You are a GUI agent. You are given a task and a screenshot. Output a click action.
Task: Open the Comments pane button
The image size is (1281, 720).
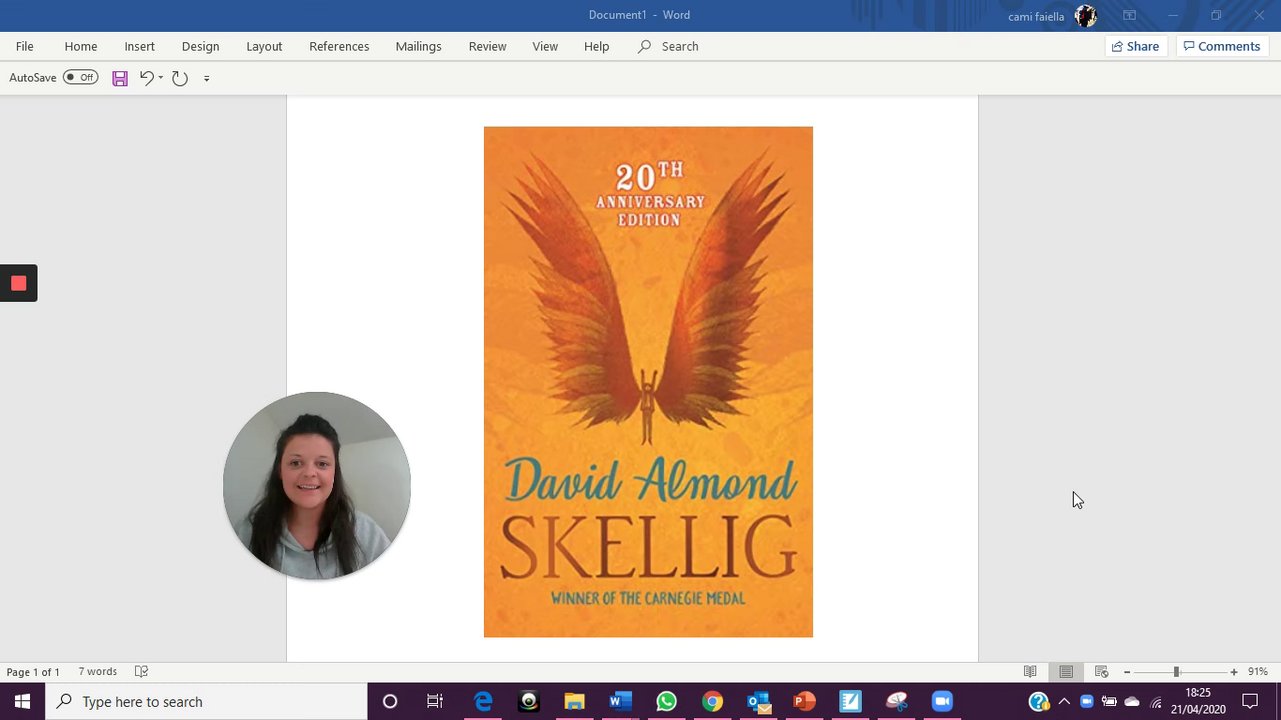tap(1222, 46)
